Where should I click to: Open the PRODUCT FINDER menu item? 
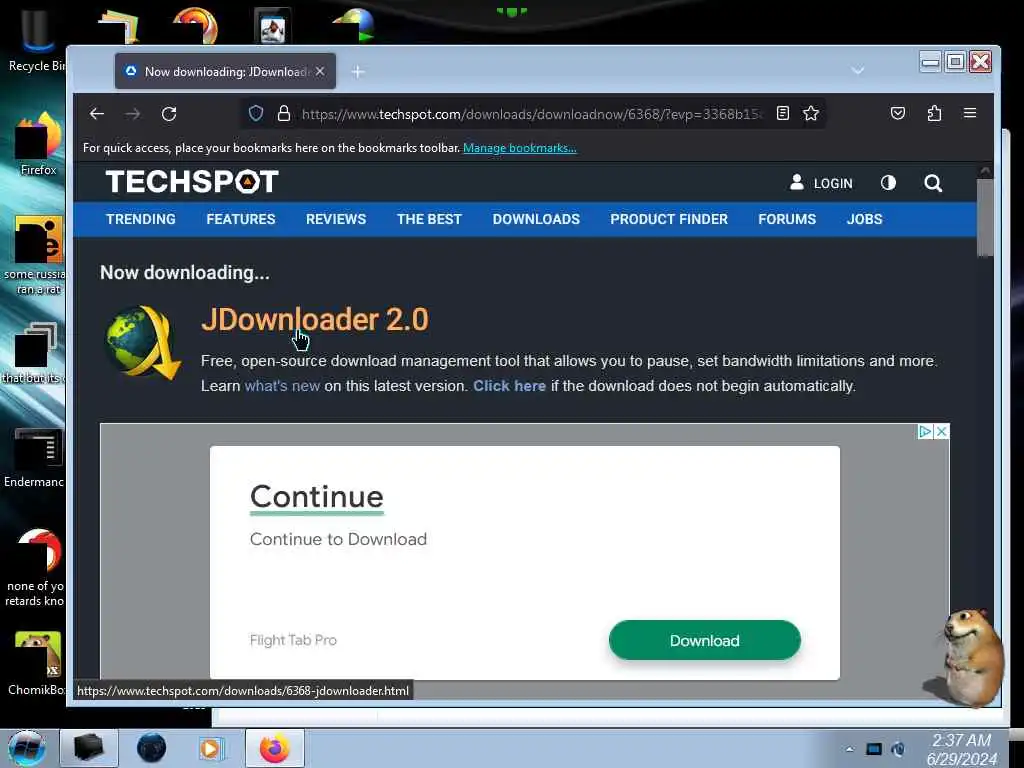[x=669, y=219]
